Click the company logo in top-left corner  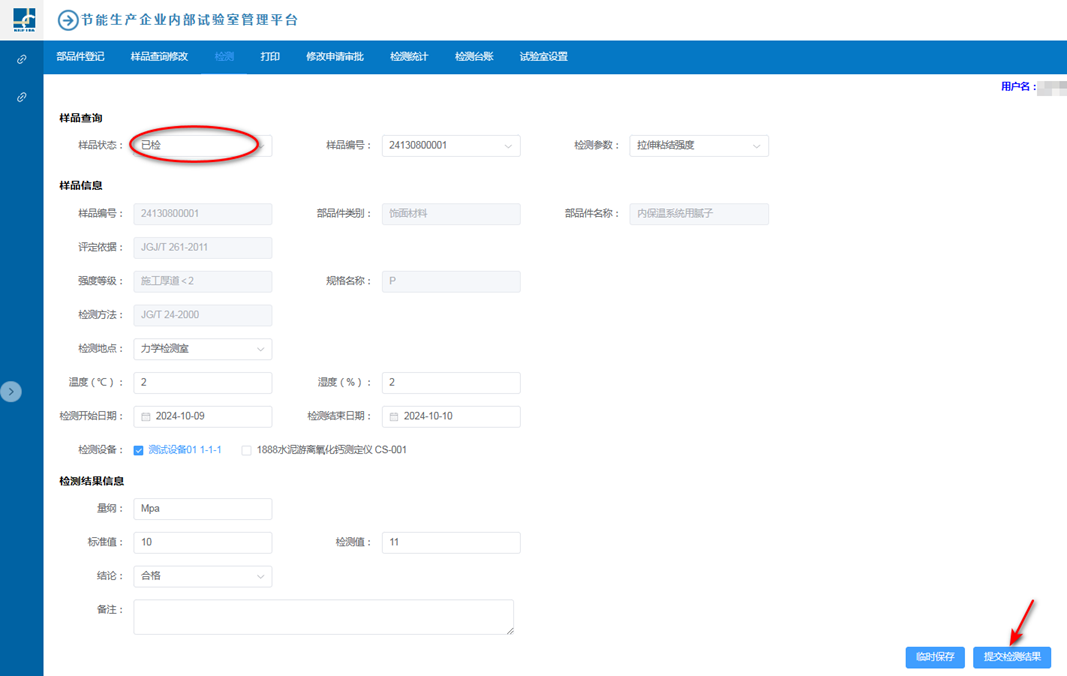pyautogui.click(x=22, y=19)
